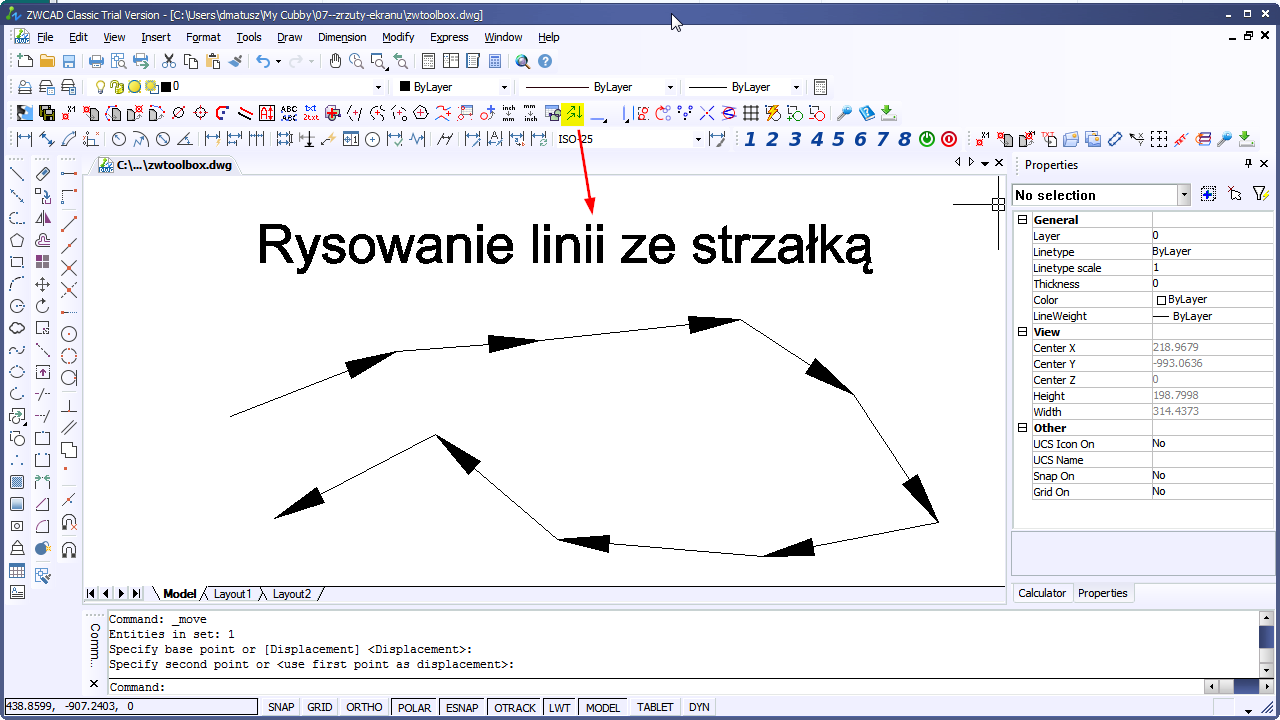This screenshot has width=1280, height=720.
Task: Open the linetype ByLayer dropdown
Action: (x=670, y=87)
